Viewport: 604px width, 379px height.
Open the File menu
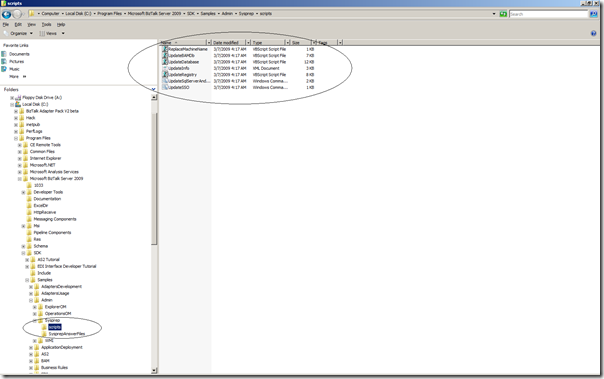[x=6, y=24]
